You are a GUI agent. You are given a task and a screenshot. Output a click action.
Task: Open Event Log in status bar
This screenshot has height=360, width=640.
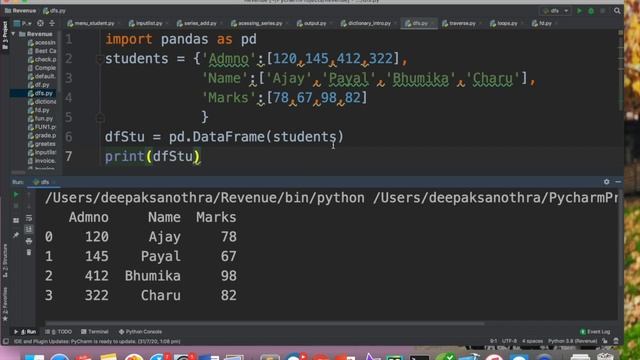click(x=596, y=332)
